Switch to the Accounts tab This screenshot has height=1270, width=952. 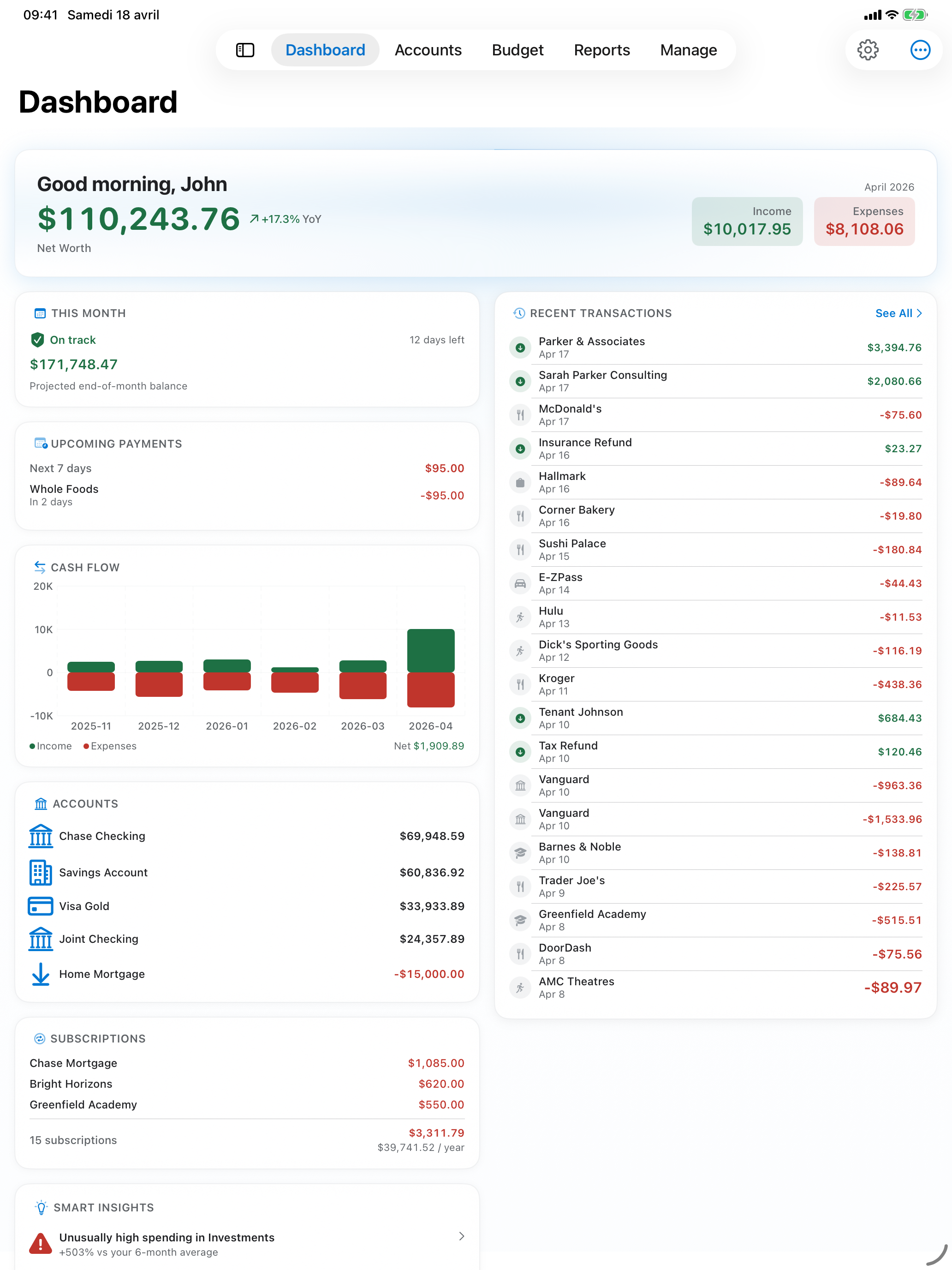[428, 50]
